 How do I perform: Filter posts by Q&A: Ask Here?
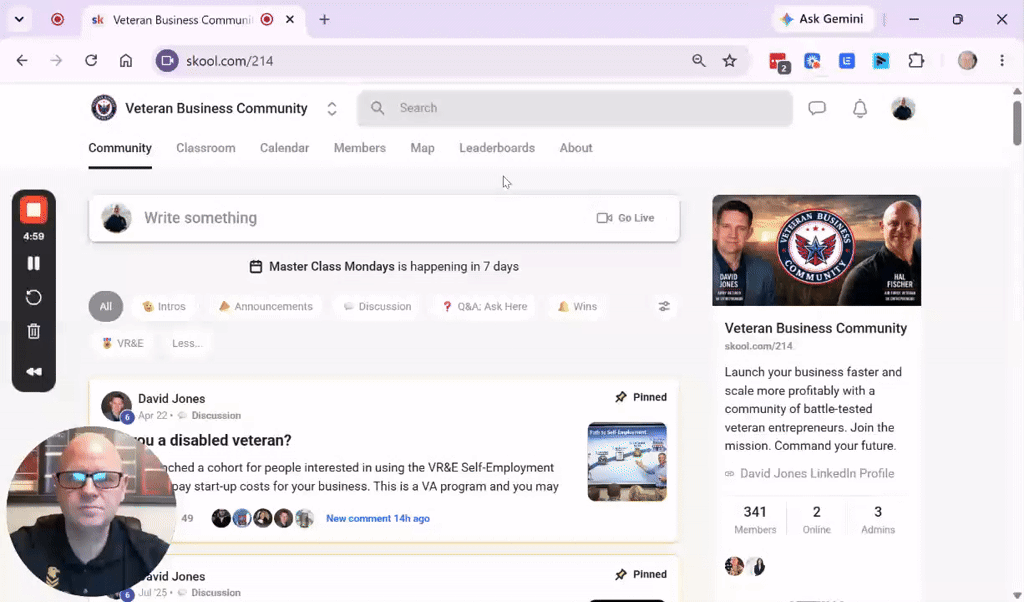[485, 306]
